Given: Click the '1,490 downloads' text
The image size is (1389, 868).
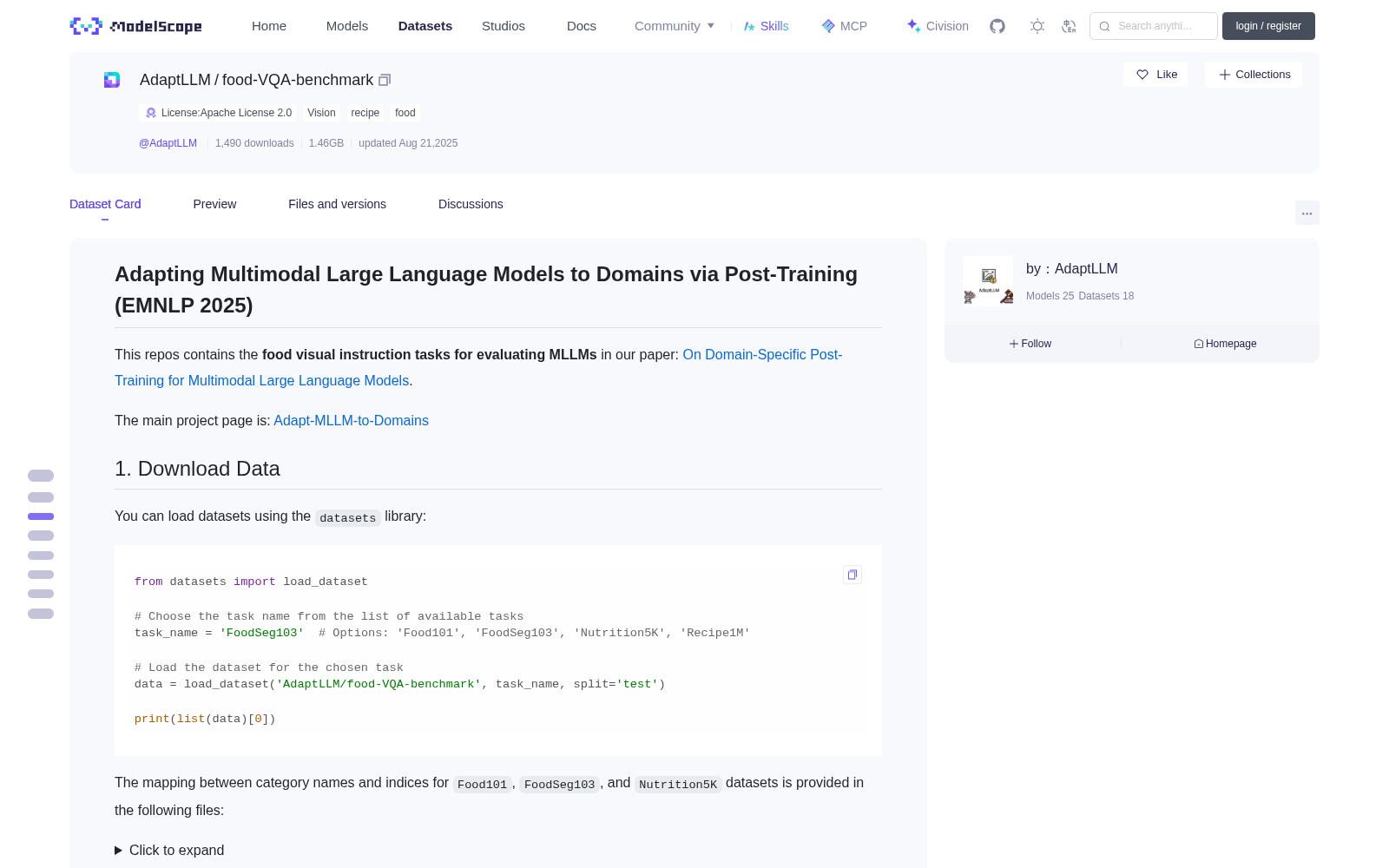Looking at the screenshot, I should click(x=254, y=143).
